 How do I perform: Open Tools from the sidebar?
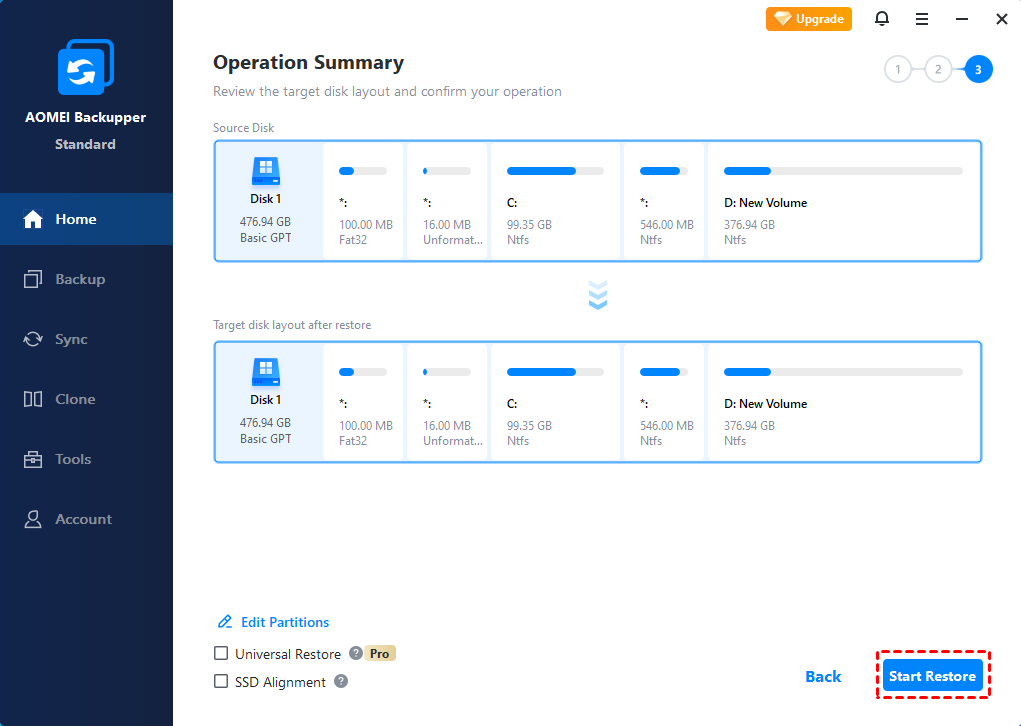coord(86,459)
